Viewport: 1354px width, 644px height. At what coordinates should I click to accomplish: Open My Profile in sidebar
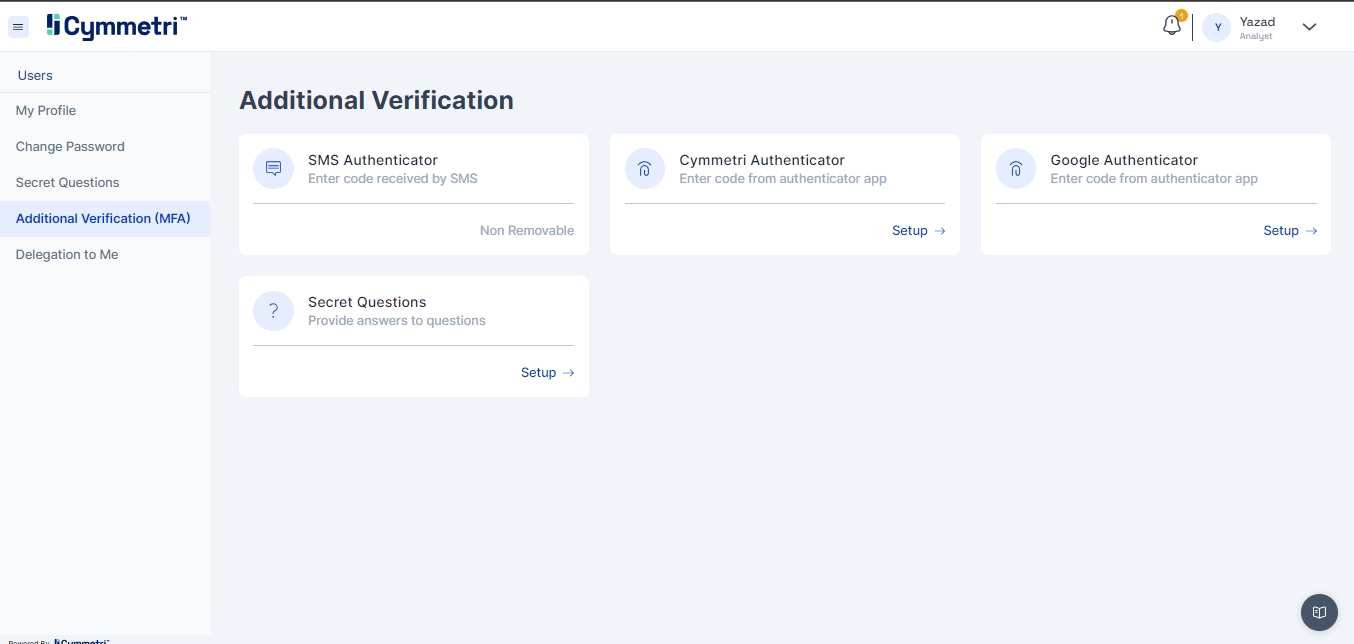(46, 111)
